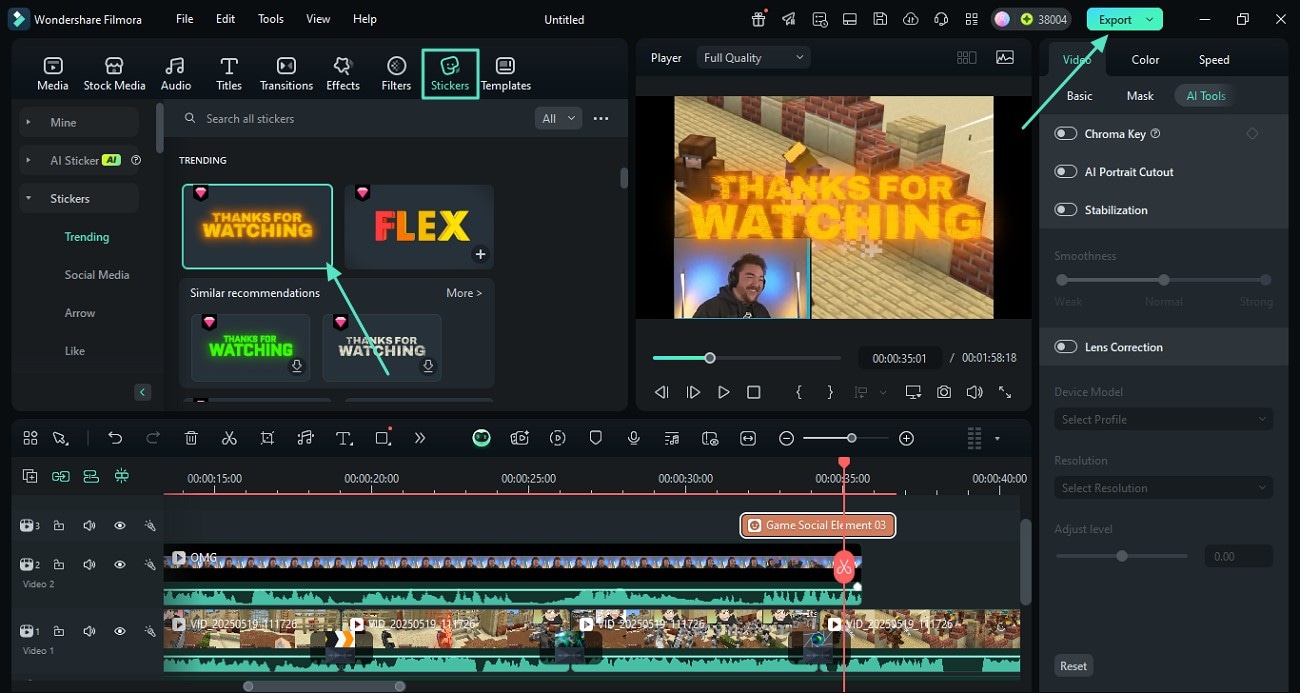Open the Full Quality dropdown
Image resolution: width=1300 pixels, height=693 pixels.
(x=752, y=58)
